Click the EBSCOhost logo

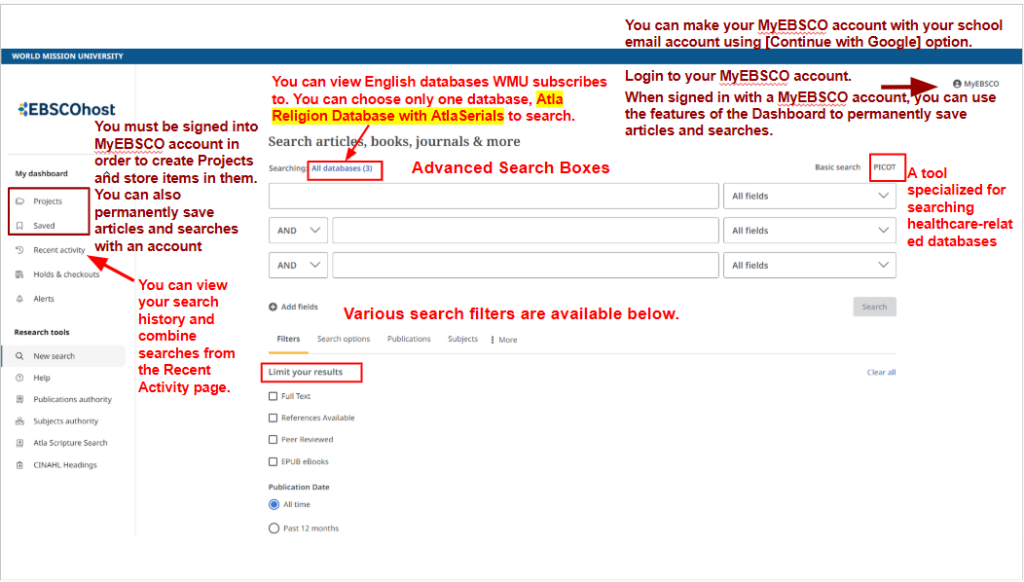67,109
